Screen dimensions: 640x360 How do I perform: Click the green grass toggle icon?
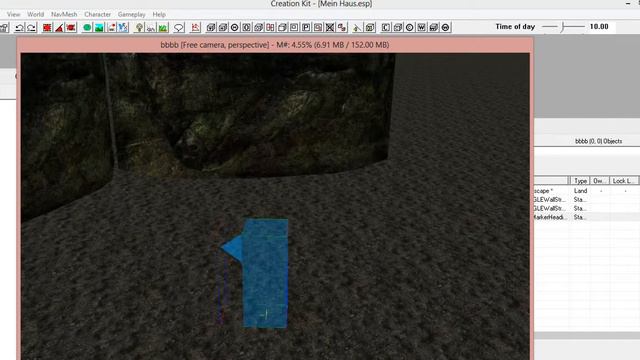click(x=163, y=28)
